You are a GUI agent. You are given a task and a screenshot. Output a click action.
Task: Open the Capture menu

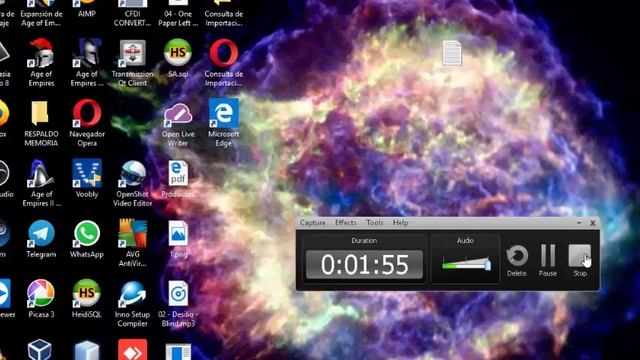(313, 223)
